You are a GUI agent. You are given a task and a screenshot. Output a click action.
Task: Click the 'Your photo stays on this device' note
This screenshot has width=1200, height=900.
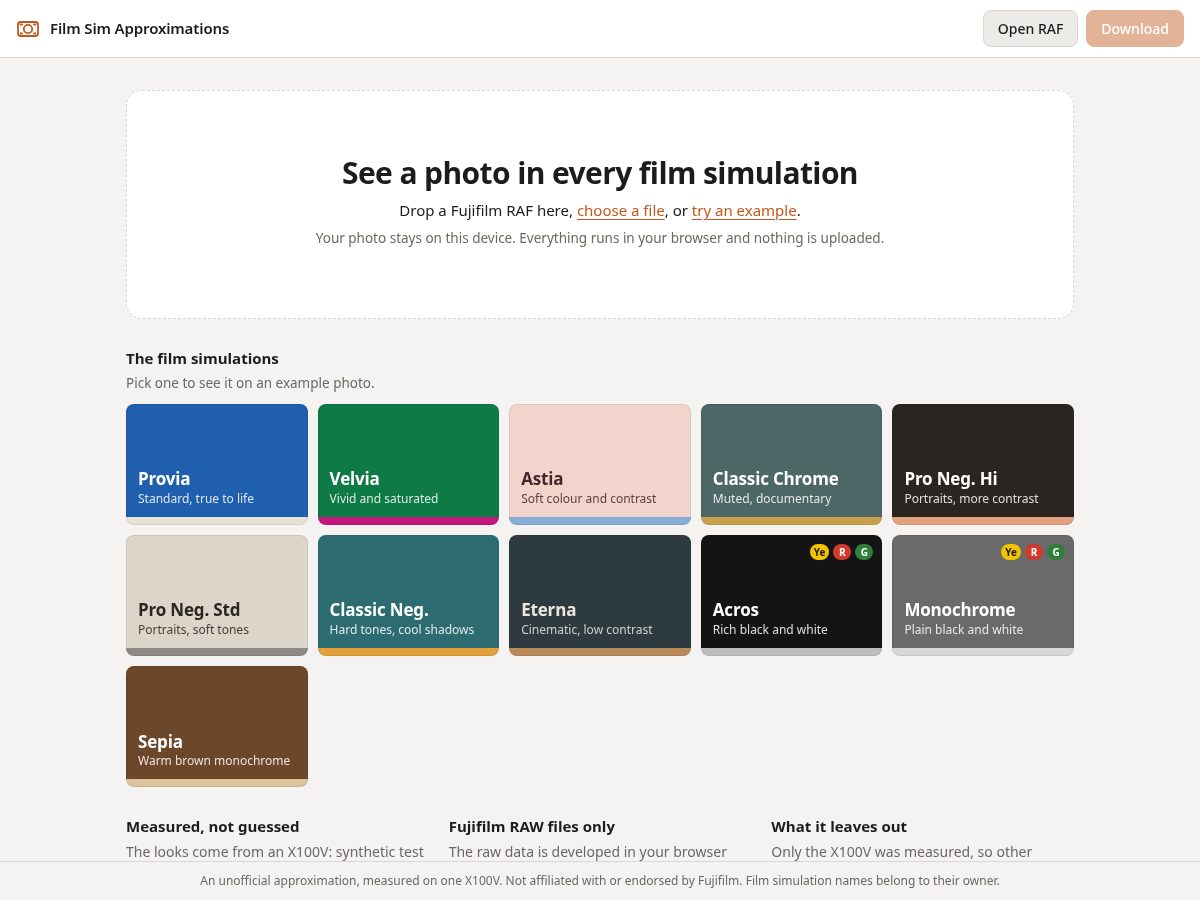coord(600,238)
